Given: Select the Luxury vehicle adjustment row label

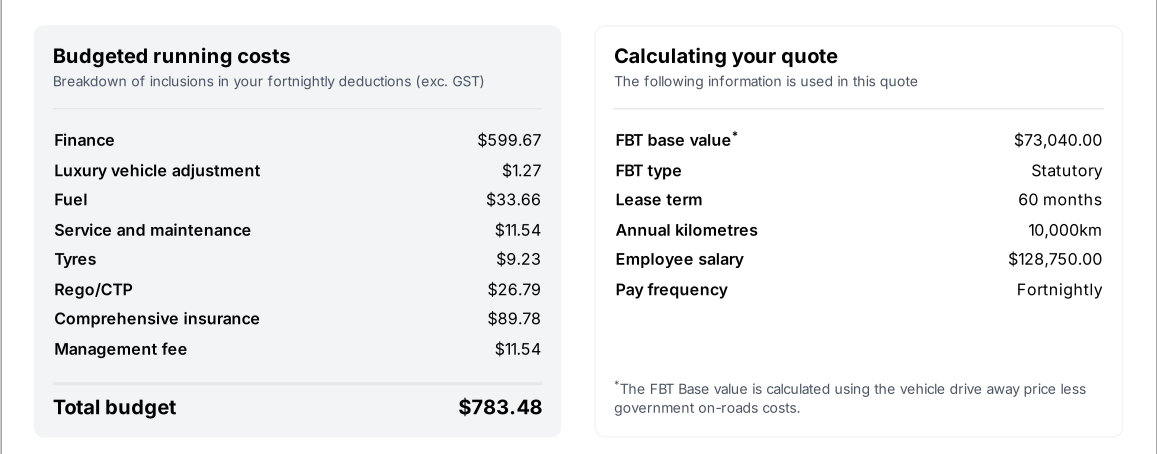Looking at the screenshot, I should click(x=157, y=170).
